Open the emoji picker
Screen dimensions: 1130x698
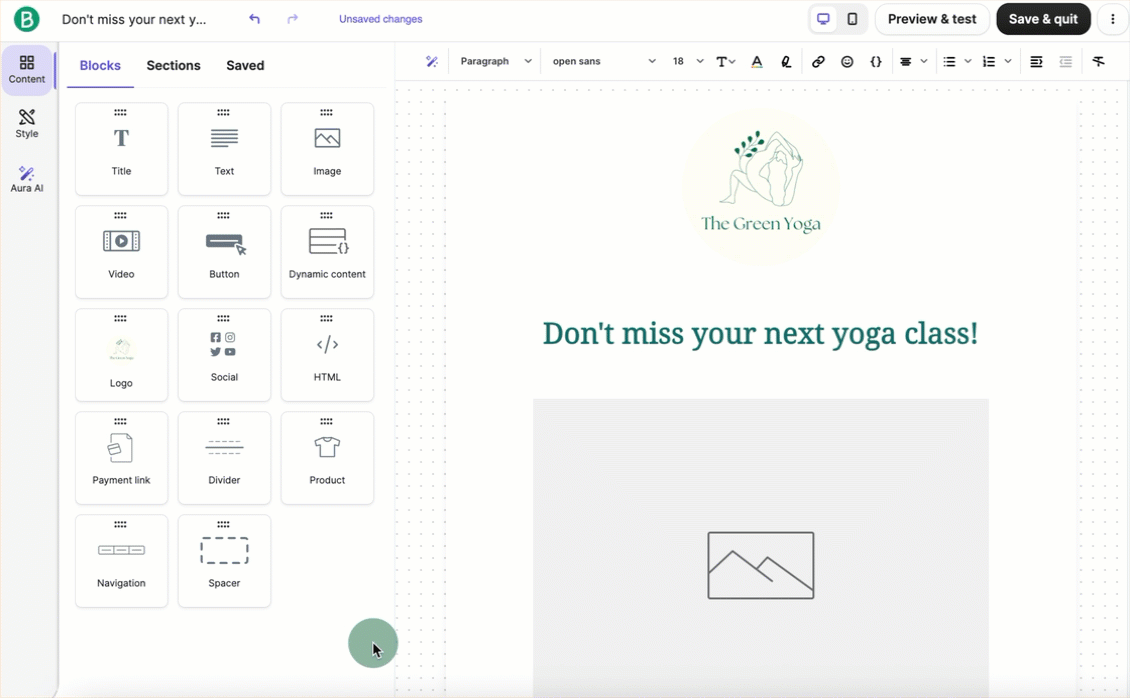[847, 62]
